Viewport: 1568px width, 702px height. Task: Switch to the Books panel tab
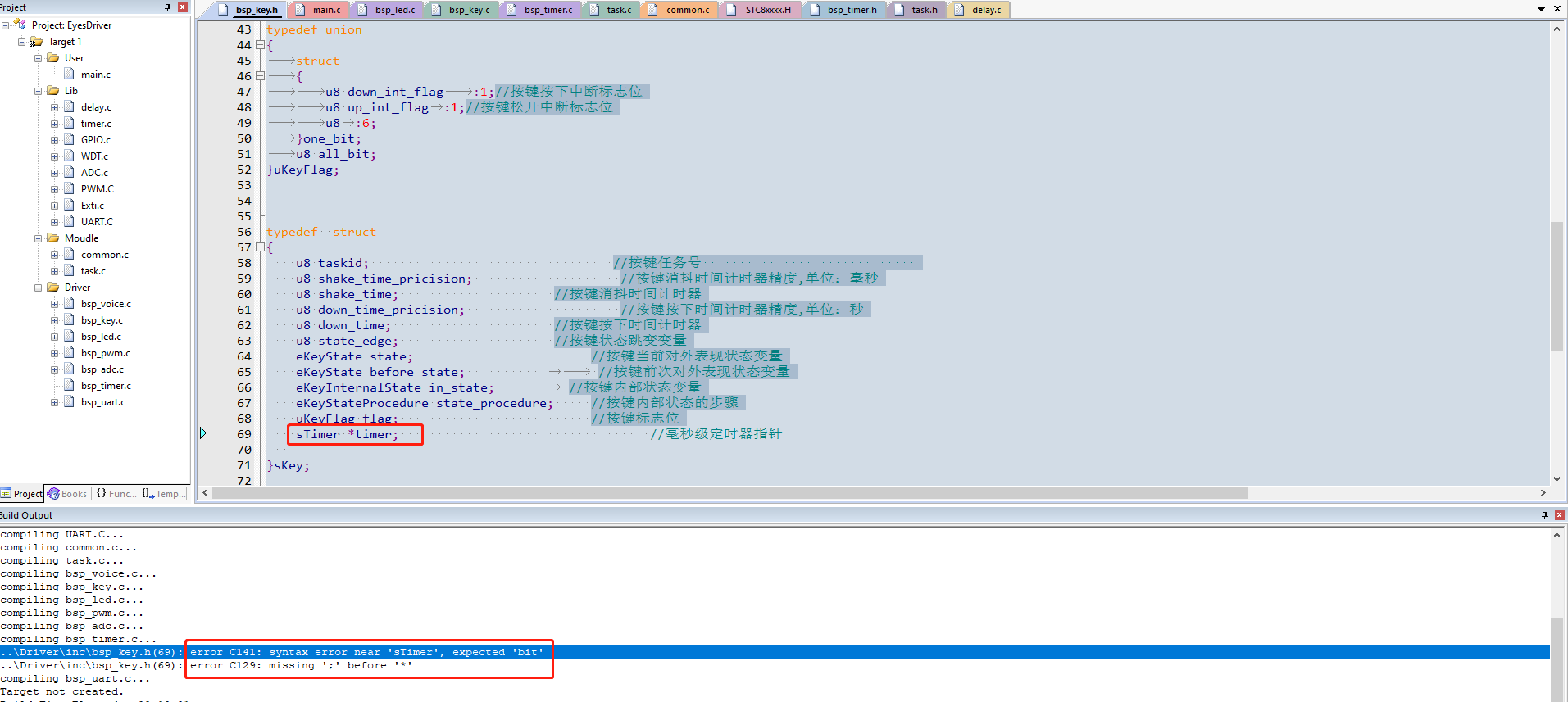[67, 494]
